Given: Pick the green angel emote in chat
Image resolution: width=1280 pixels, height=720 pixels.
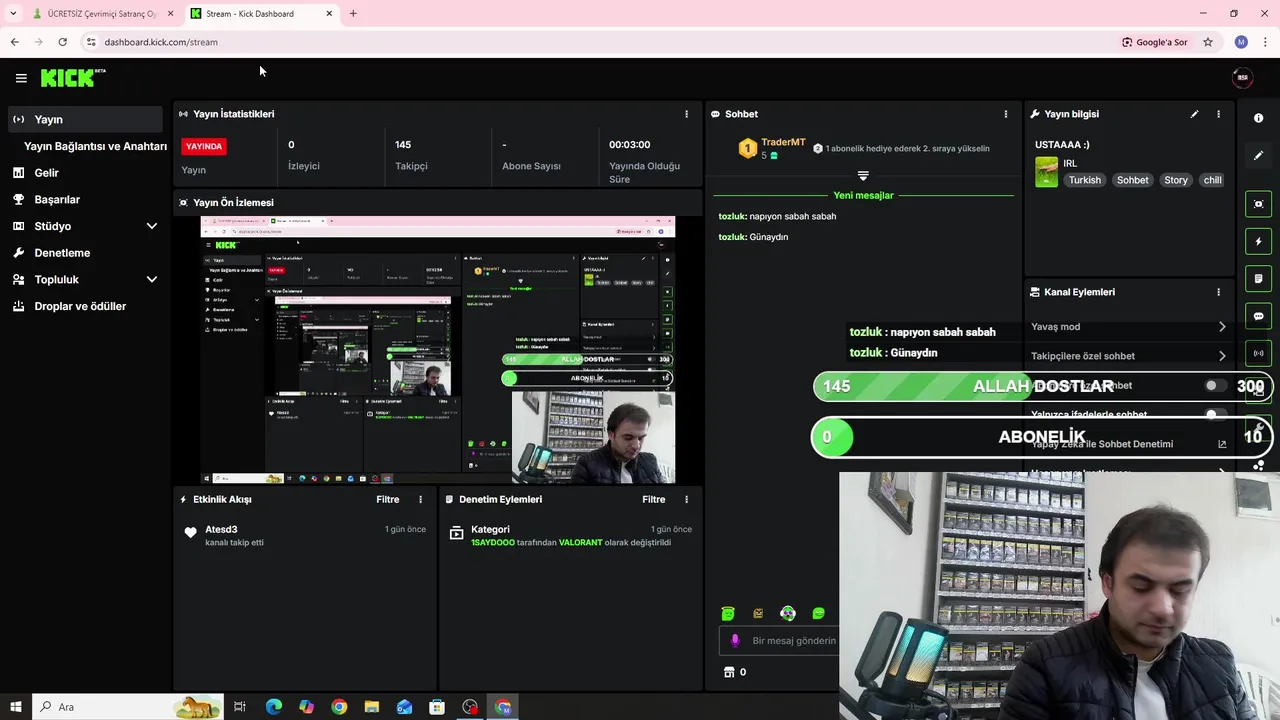Looking at the screenshot, I should coord(728,613).
